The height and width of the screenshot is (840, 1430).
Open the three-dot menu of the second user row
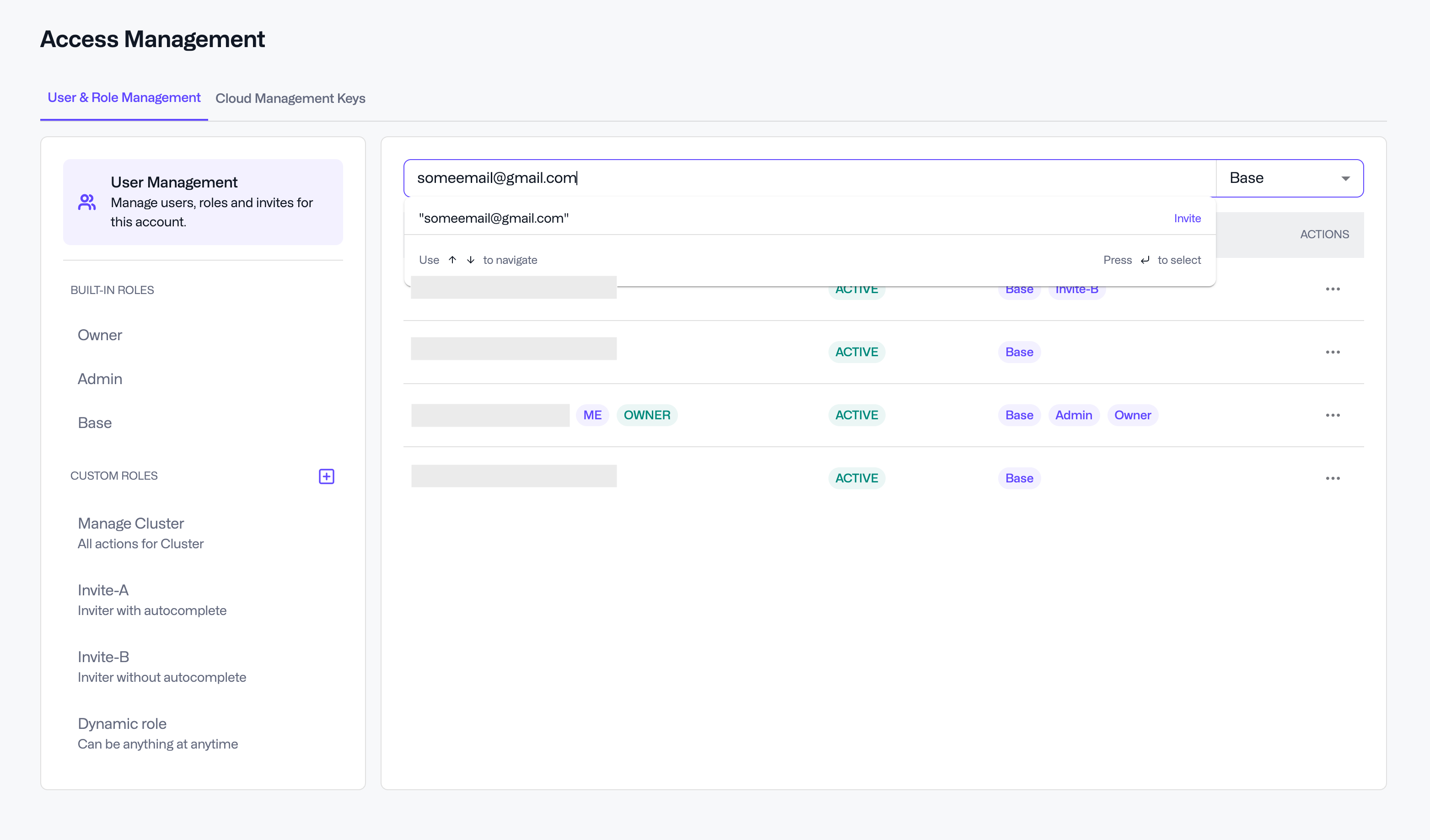(1333, 352)
